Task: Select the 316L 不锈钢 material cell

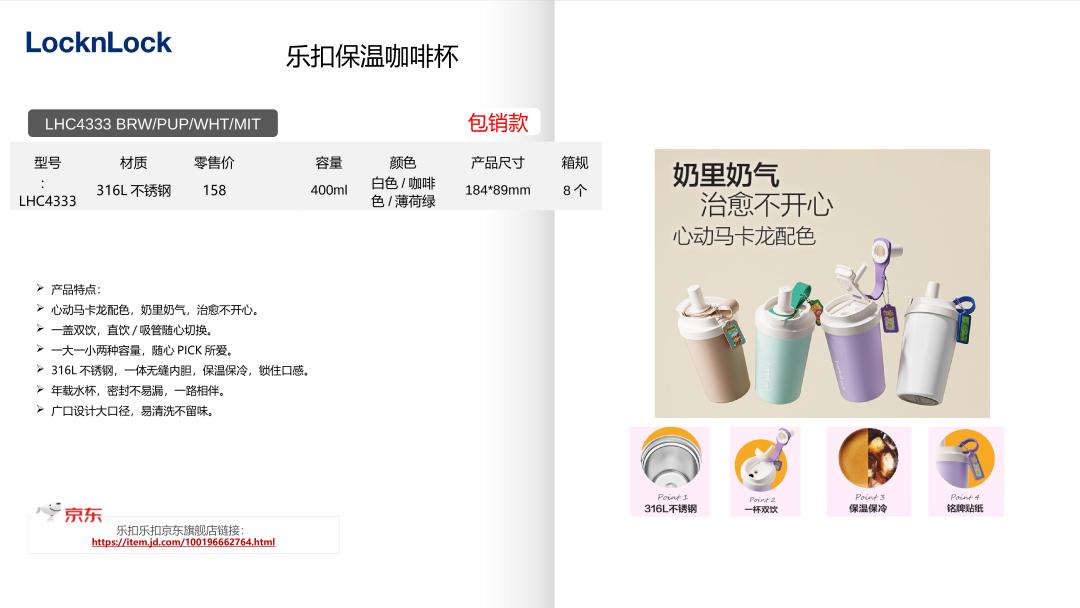Action: [x=133, y=190]
